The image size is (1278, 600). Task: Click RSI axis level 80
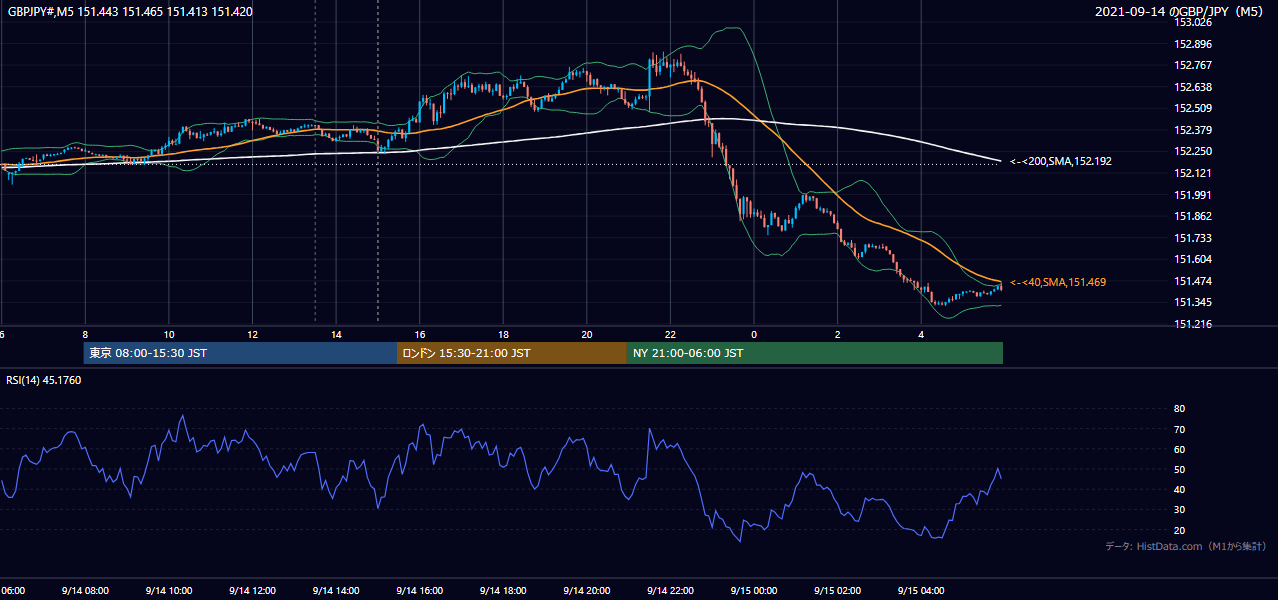[x=1179, y=409]
